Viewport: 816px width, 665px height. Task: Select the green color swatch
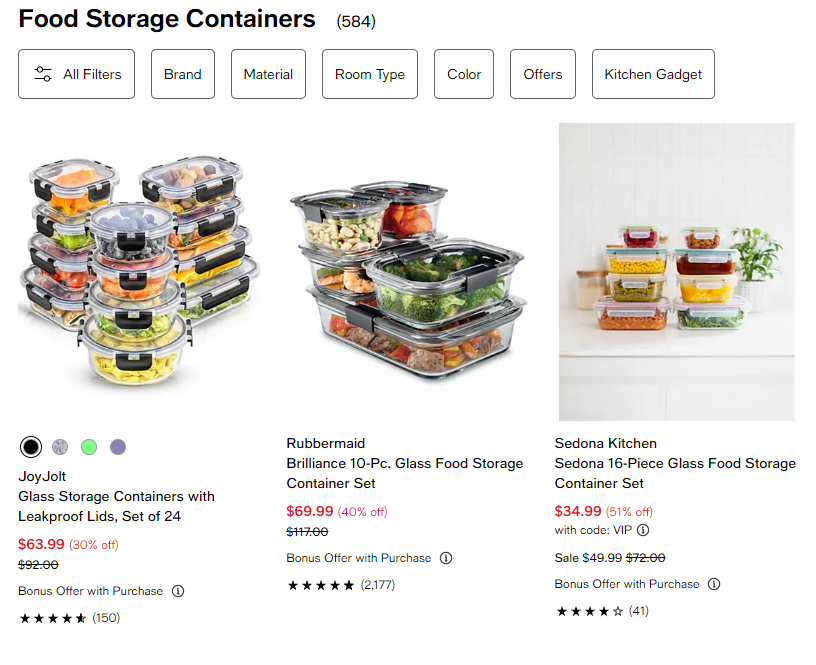point(89,447)
